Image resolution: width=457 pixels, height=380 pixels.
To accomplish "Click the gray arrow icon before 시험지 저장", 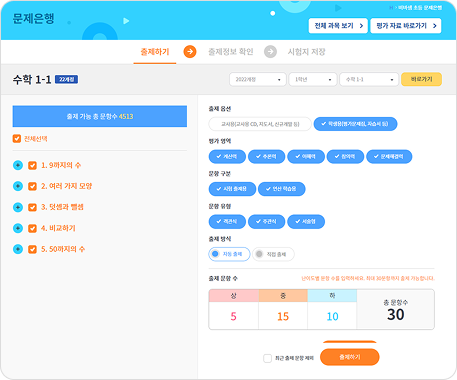I will pyautogui.click(x=270, y=52).
